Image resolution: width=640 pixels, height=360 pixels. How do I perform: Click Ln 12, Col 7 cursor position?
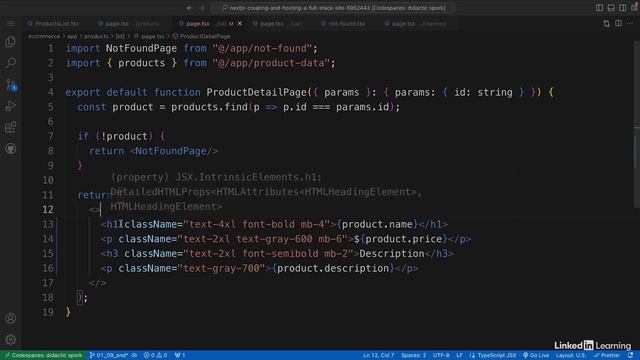point(379,356)
